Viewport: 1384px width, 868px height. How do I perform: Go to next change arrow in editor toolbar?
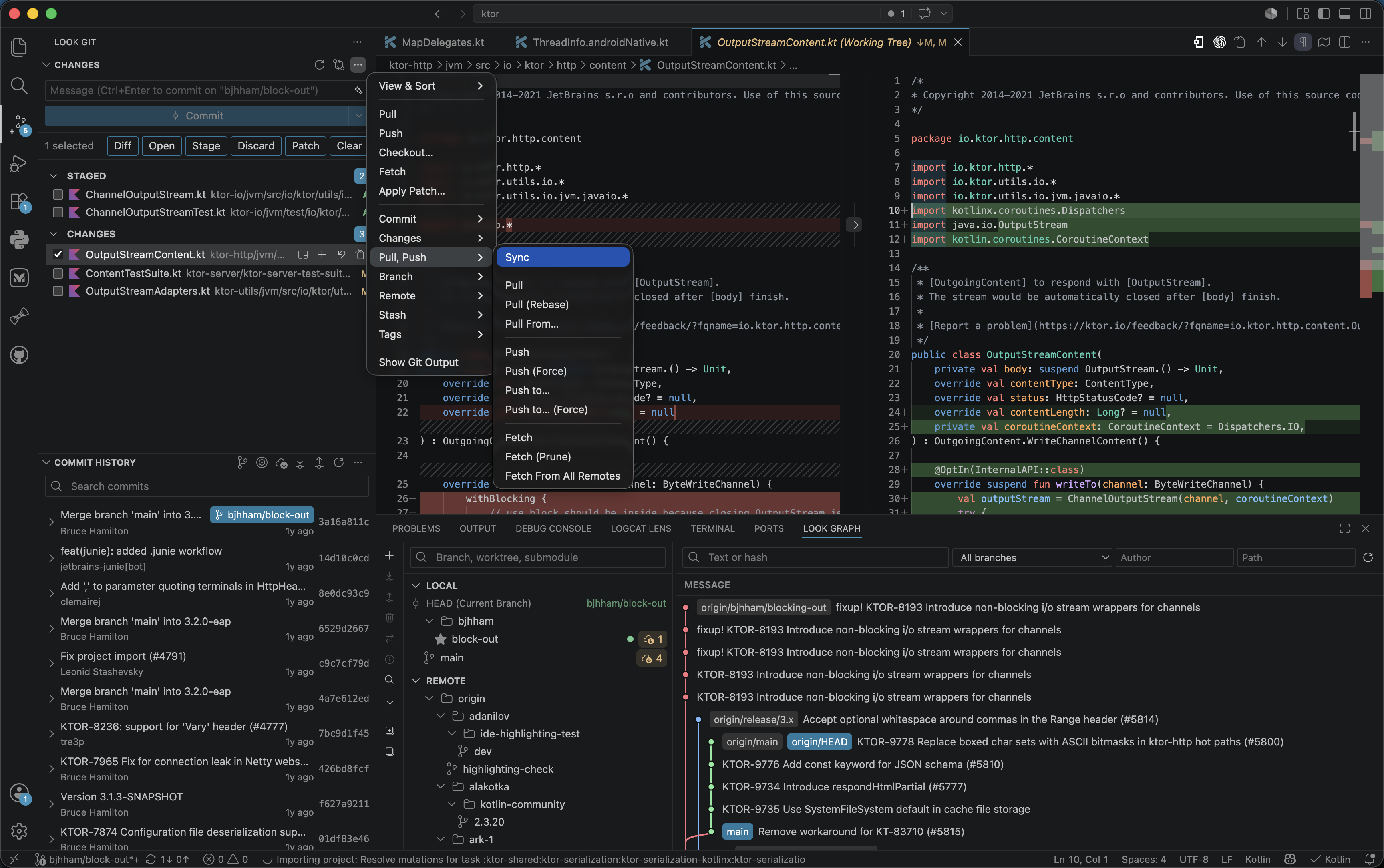coord(1282,42)
